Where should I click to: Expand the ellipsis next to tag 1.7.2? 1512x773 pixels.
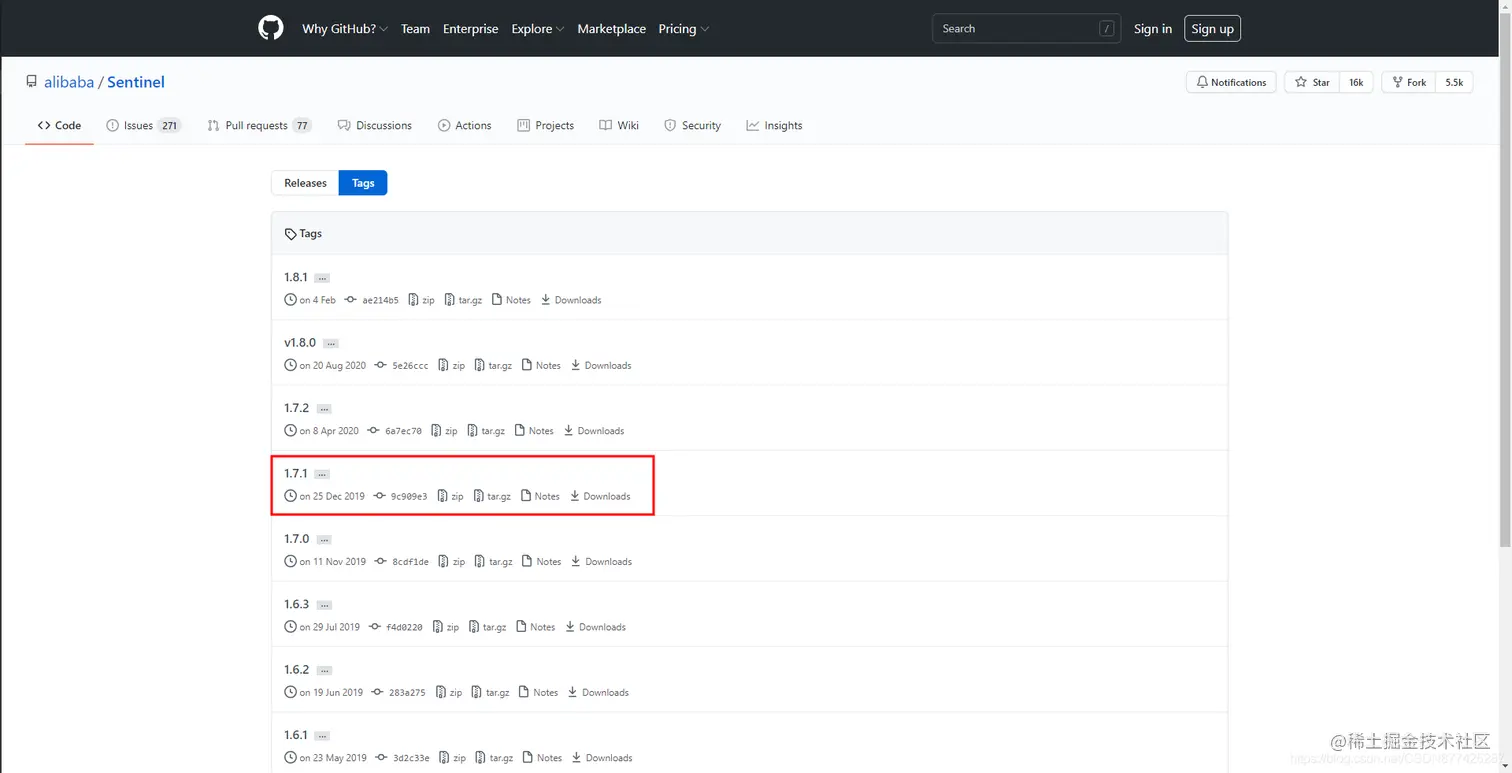point(323,409)
